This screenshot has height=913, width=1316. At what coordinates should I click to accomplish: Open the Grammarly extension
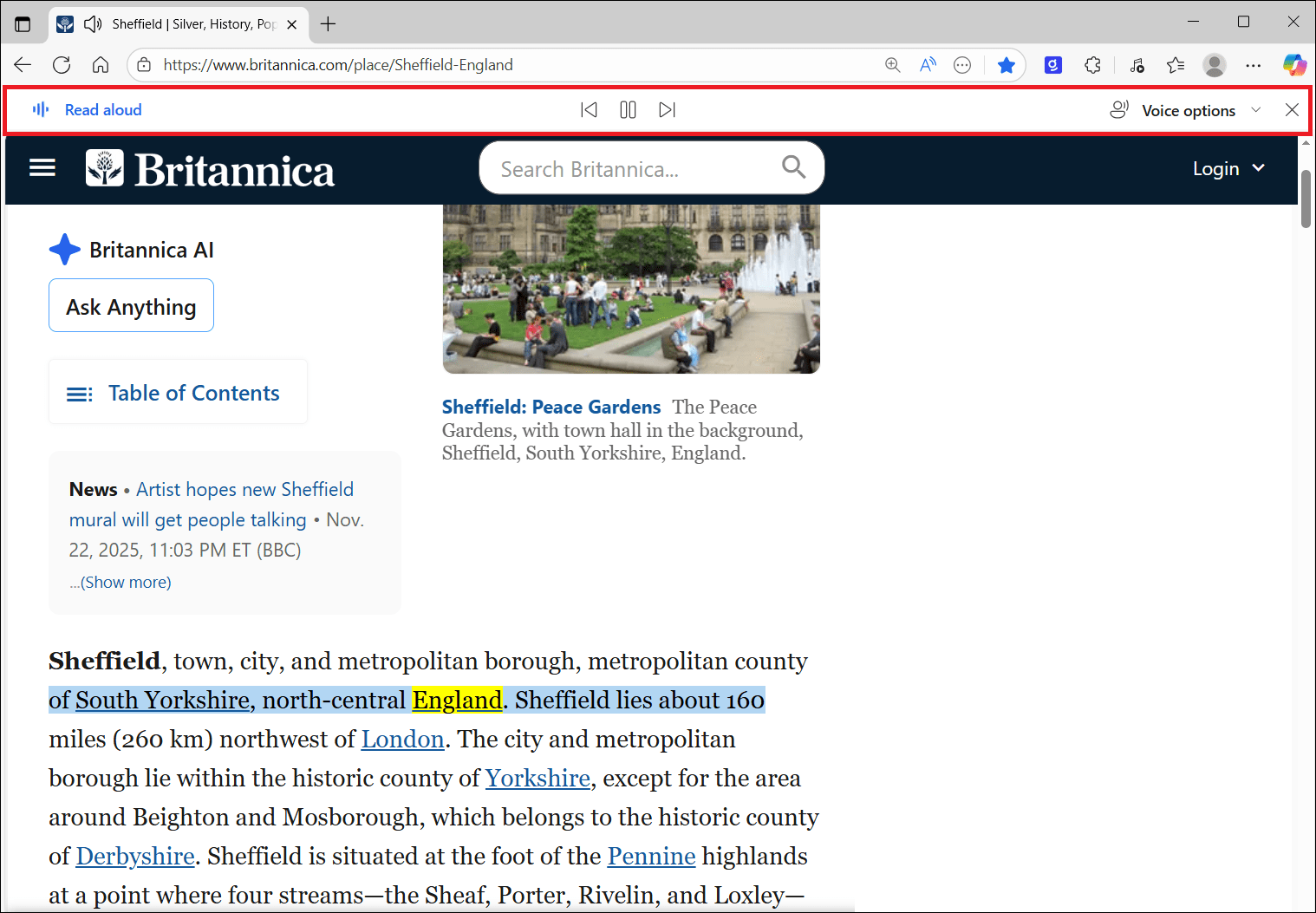1052,64
